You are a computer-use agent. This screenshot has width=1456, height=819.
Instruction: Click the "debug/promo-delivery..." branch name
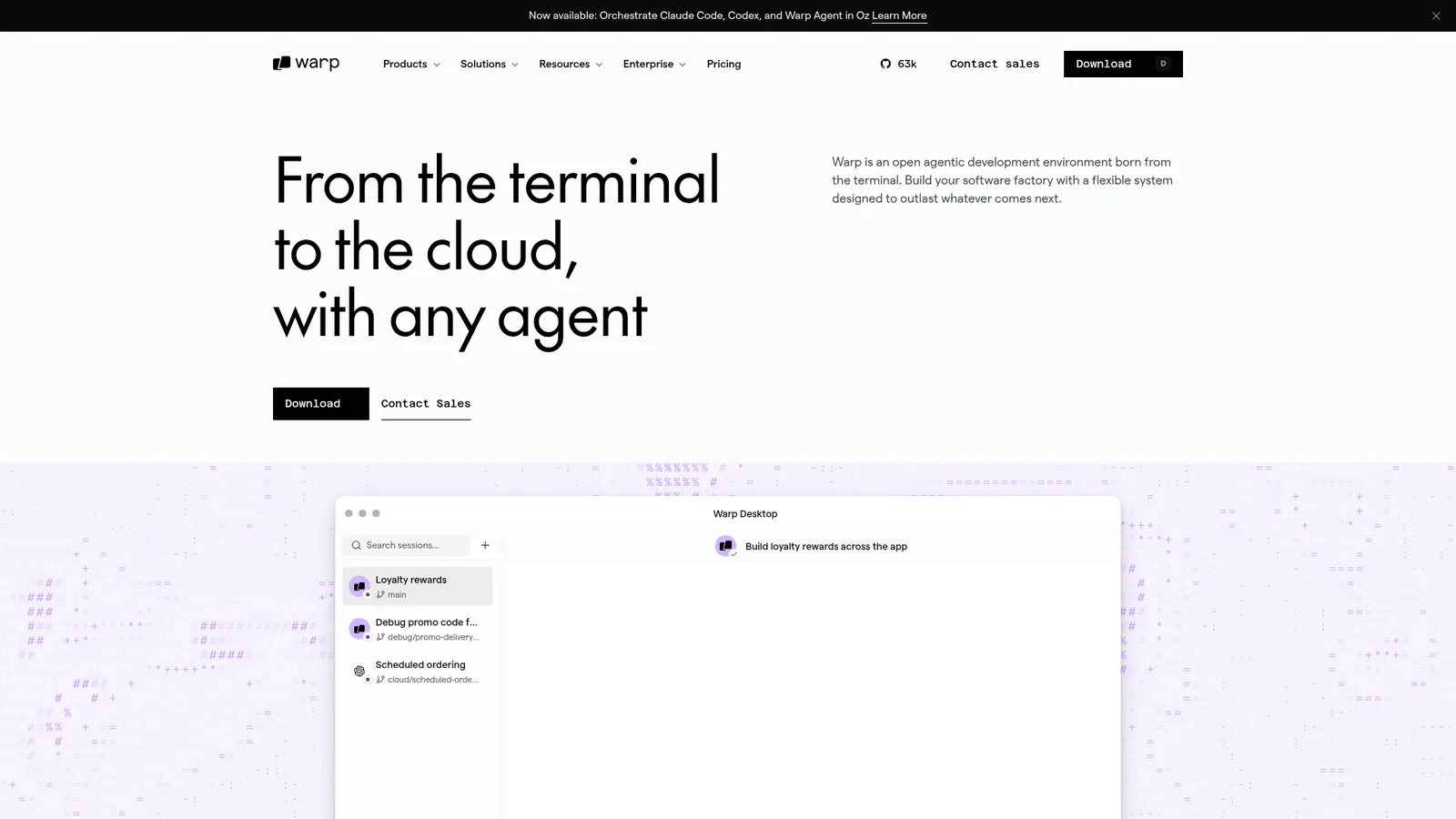[x=433, y=637]
